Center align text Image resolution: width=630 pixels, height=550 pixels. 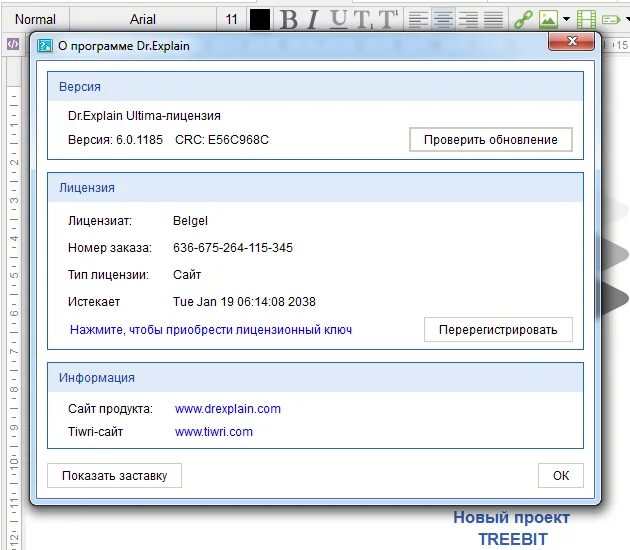[444, 19]
